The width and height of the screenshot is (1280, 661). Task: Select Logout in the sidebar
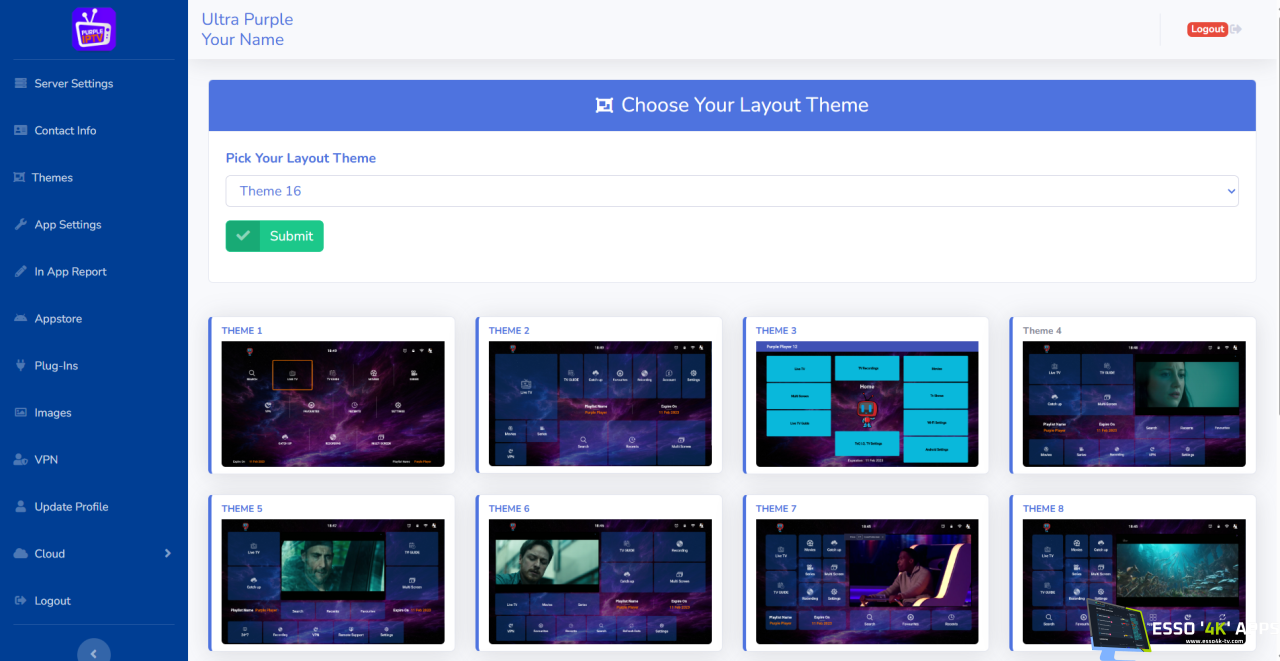[52, 601]
